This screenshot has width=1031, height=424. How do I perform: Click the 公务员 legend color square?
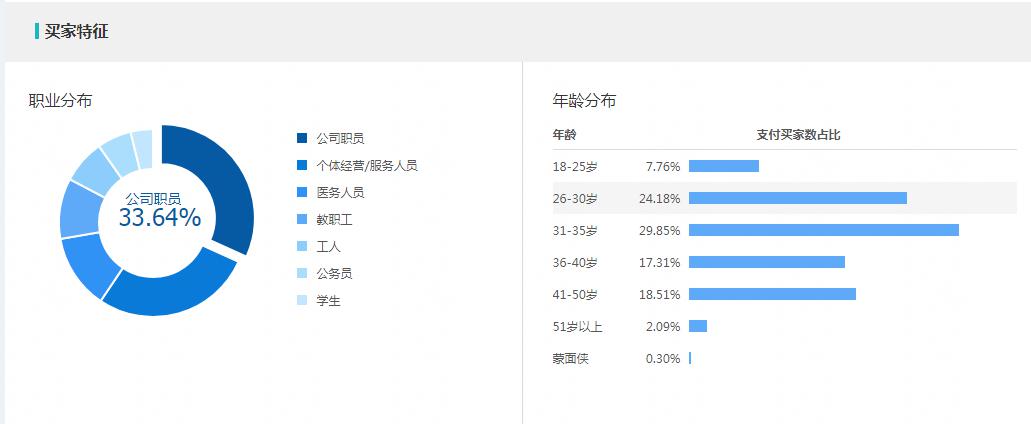[302, 273]
